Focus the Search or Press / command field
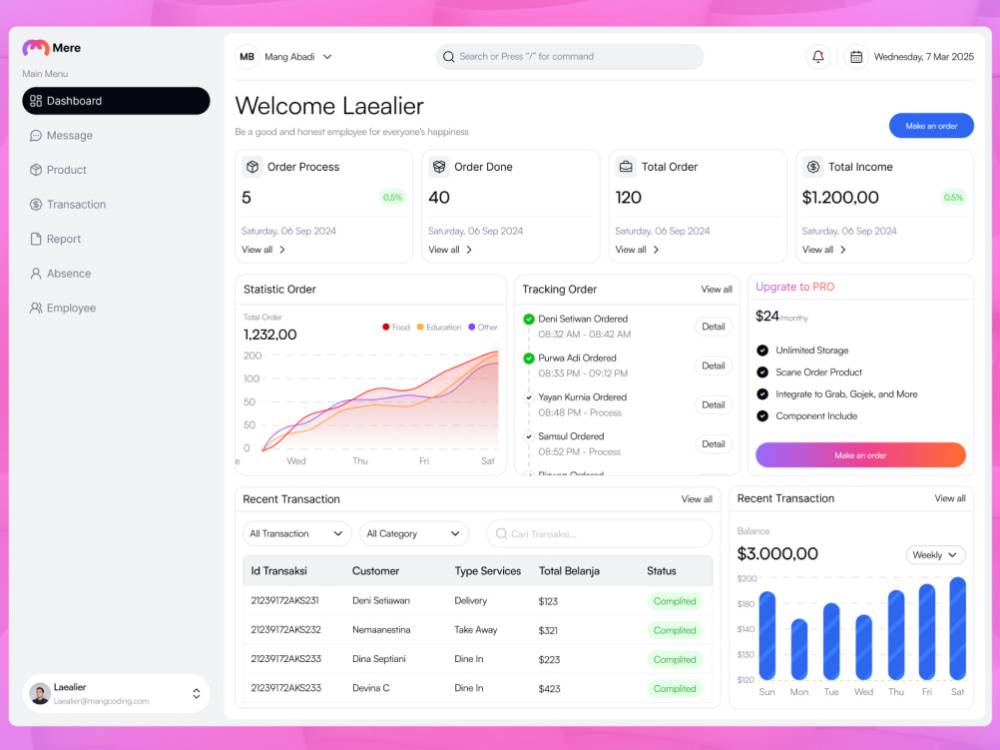The image size is (1000, 750). pos(570,57)
